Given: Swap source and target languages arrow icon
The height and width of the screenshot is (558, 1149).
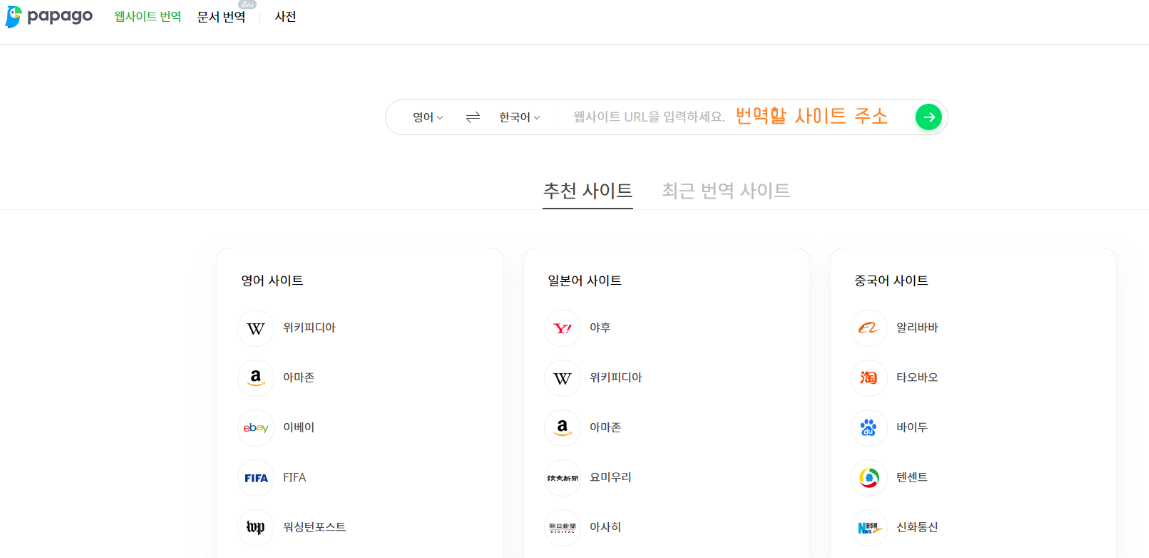Looking at the screenshot, I should [473, 117].
